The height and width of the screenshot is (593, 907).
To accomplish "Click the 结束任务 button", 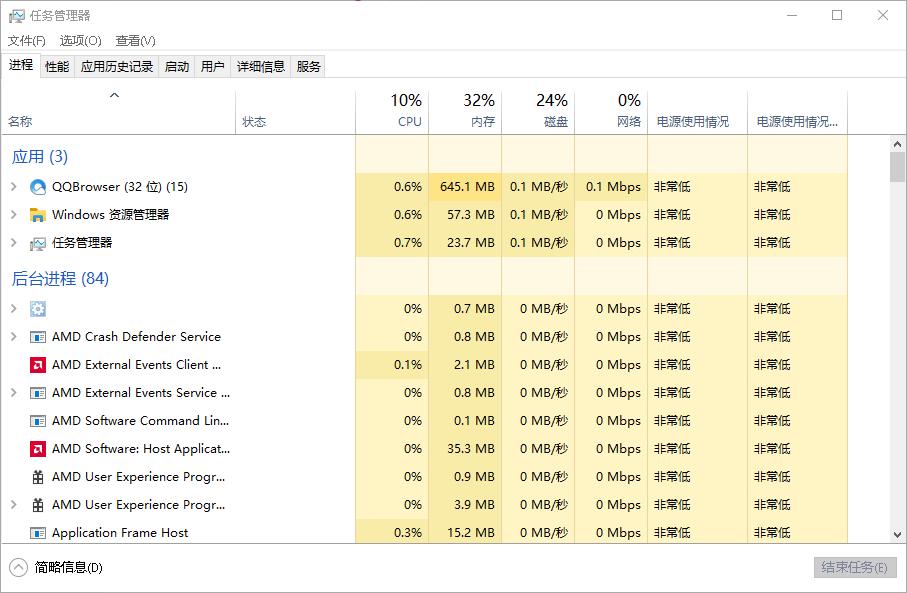I will (x=853, y=568).
